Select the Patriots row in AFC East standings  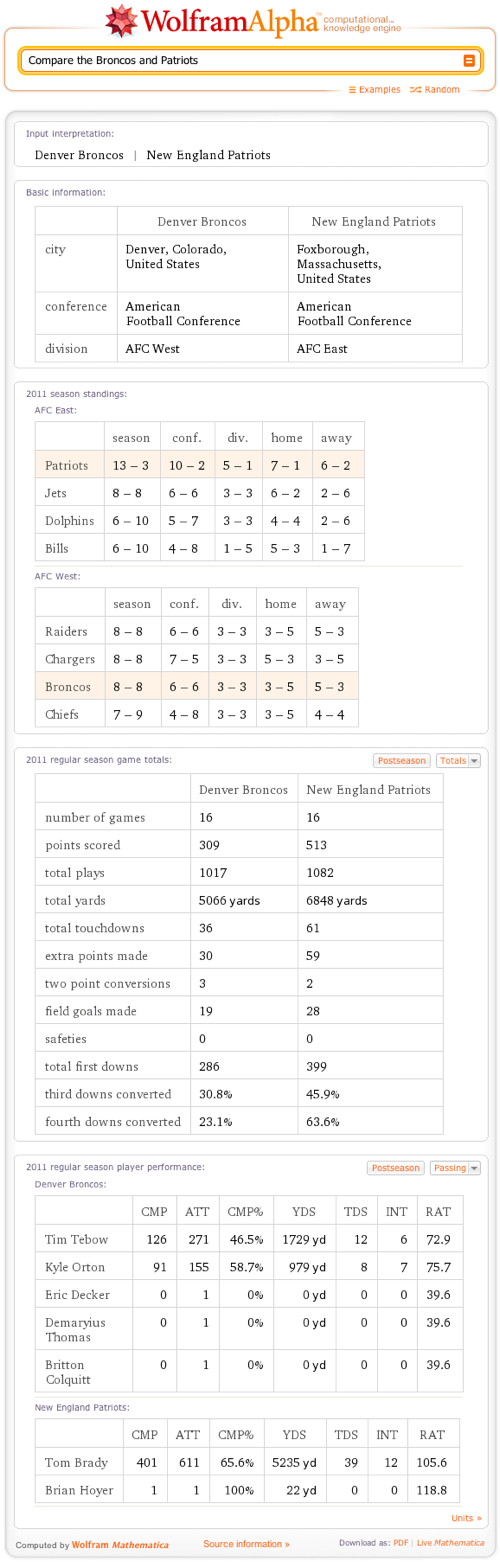tap(200, 465)
